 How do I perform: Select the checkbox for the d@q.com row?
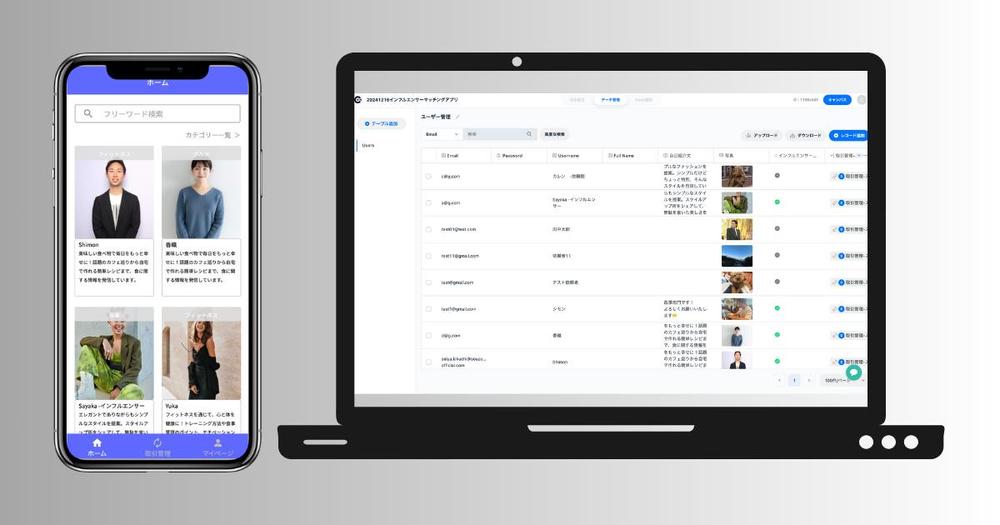[x=429, y=336]
